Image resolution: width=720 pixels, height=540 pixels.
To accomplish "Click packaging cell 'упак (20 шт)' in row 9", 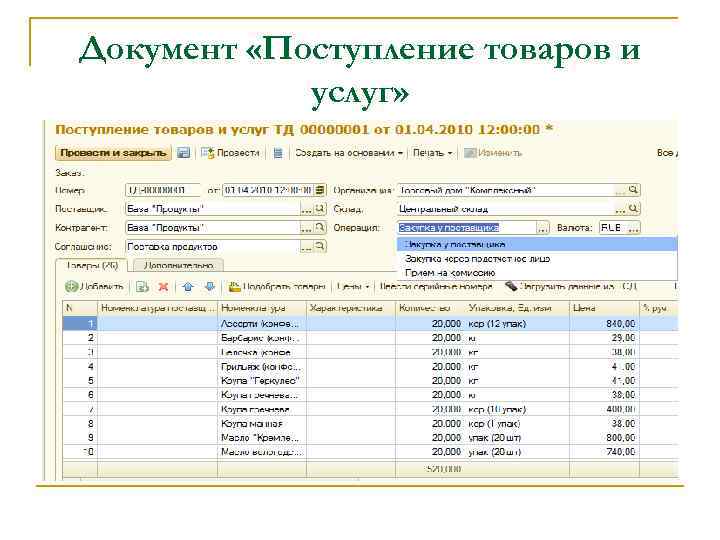I will 517,438.
